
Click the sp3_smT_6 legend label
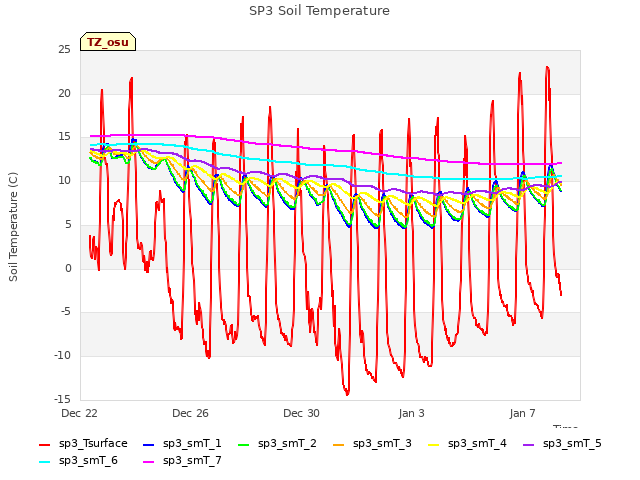pyautogui.click(x=88, y=461)
